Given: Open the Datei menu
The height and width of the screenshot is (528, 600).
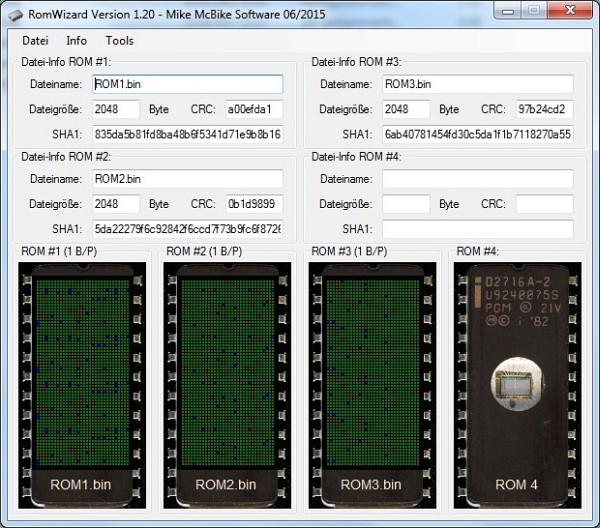Looking at the screenshot, I should 35,41.
